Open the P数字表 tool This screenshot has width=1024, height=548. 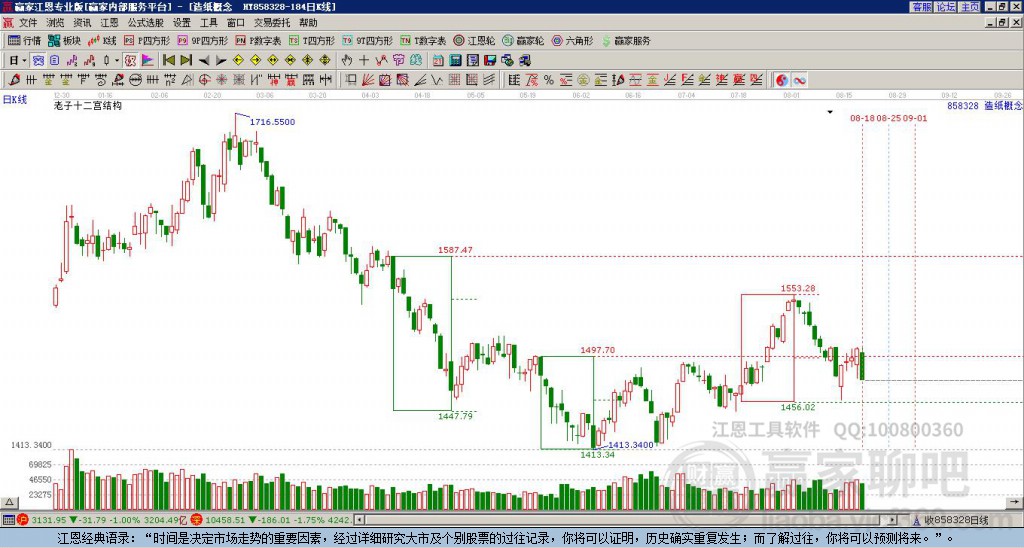coord(258,40)
